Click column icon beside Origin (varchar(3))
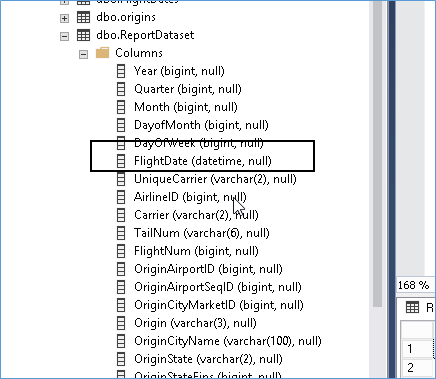The image size is (436, 379). tap(121, 323)
